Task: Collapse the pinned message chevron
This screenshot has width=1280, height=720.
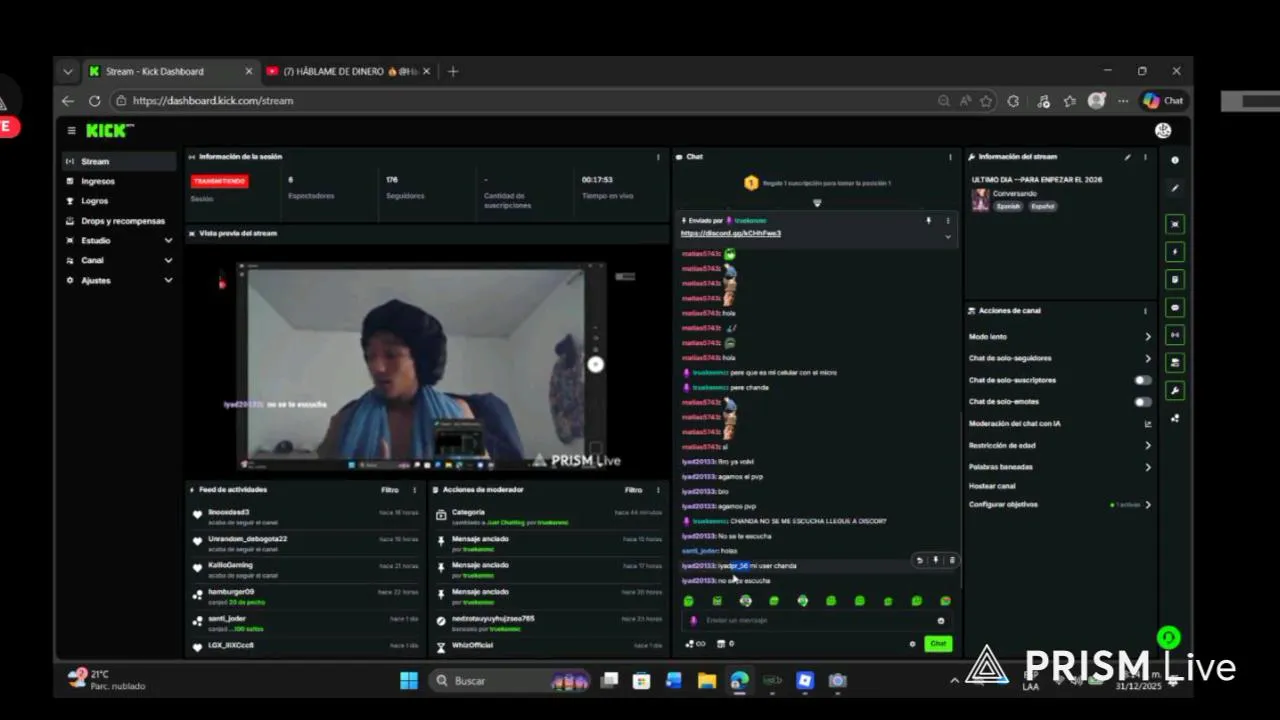Action: 948,237
